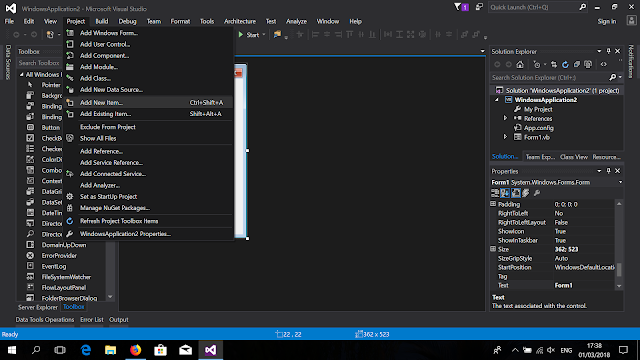640x360 pixels.
Task: Choose Add New Item menu entry
Action: click(149, 102)
